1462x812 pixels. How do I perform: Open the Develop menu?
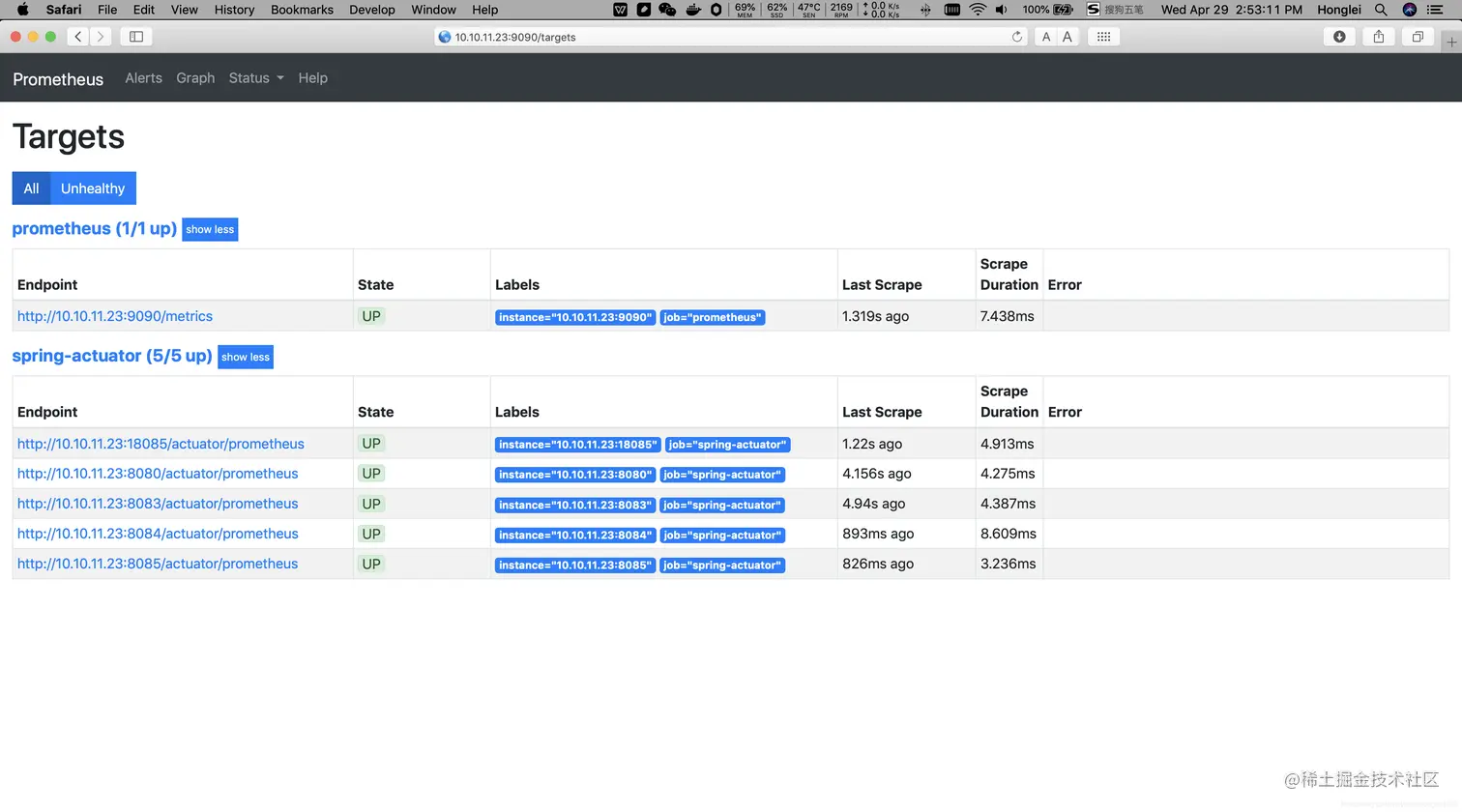372,10
